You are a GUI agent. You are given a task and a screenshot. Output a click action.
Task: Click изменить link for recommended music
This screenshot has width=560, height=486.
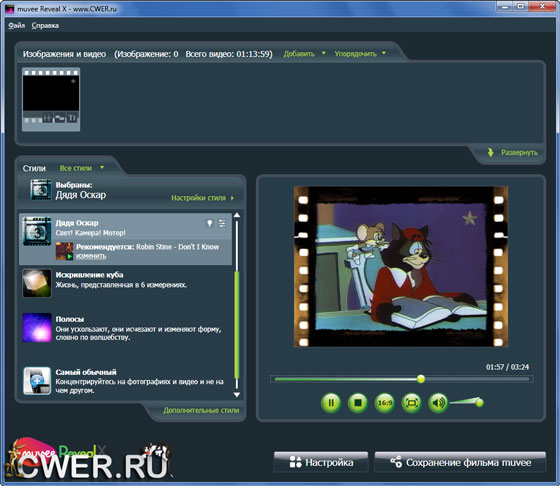[x=91, y=256]
